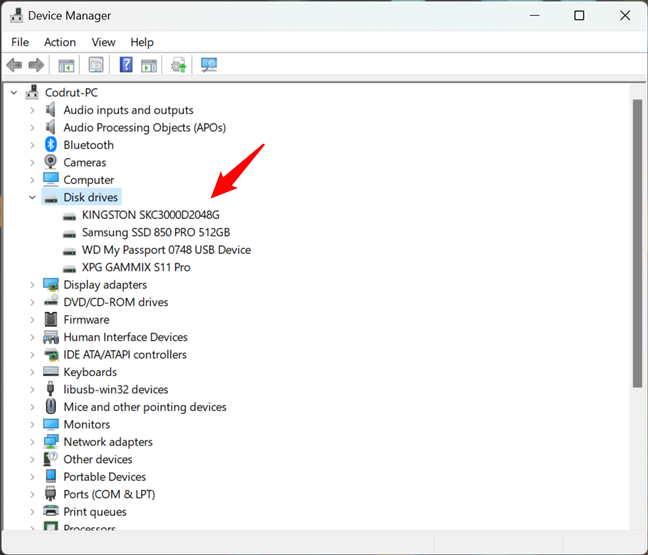This screenshot has width=648, height=555.
Task: Expand the Network adapters chevron
Action: click(32, 442)
